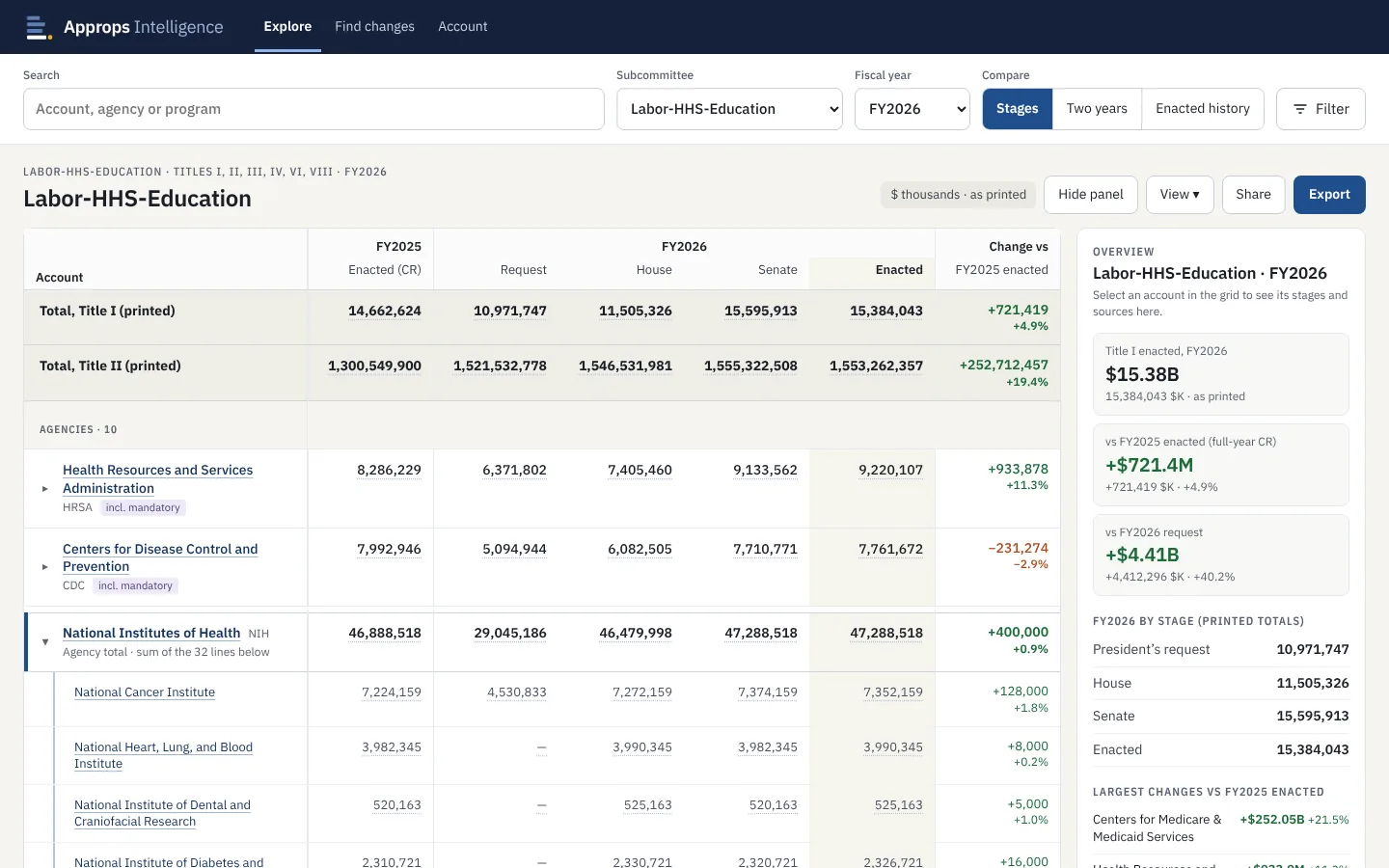Image resolution: width=1389 pixels, height=868 pixels.
Task: Switch compare mode to Enacted history
Action: (x=1203, y=109)
